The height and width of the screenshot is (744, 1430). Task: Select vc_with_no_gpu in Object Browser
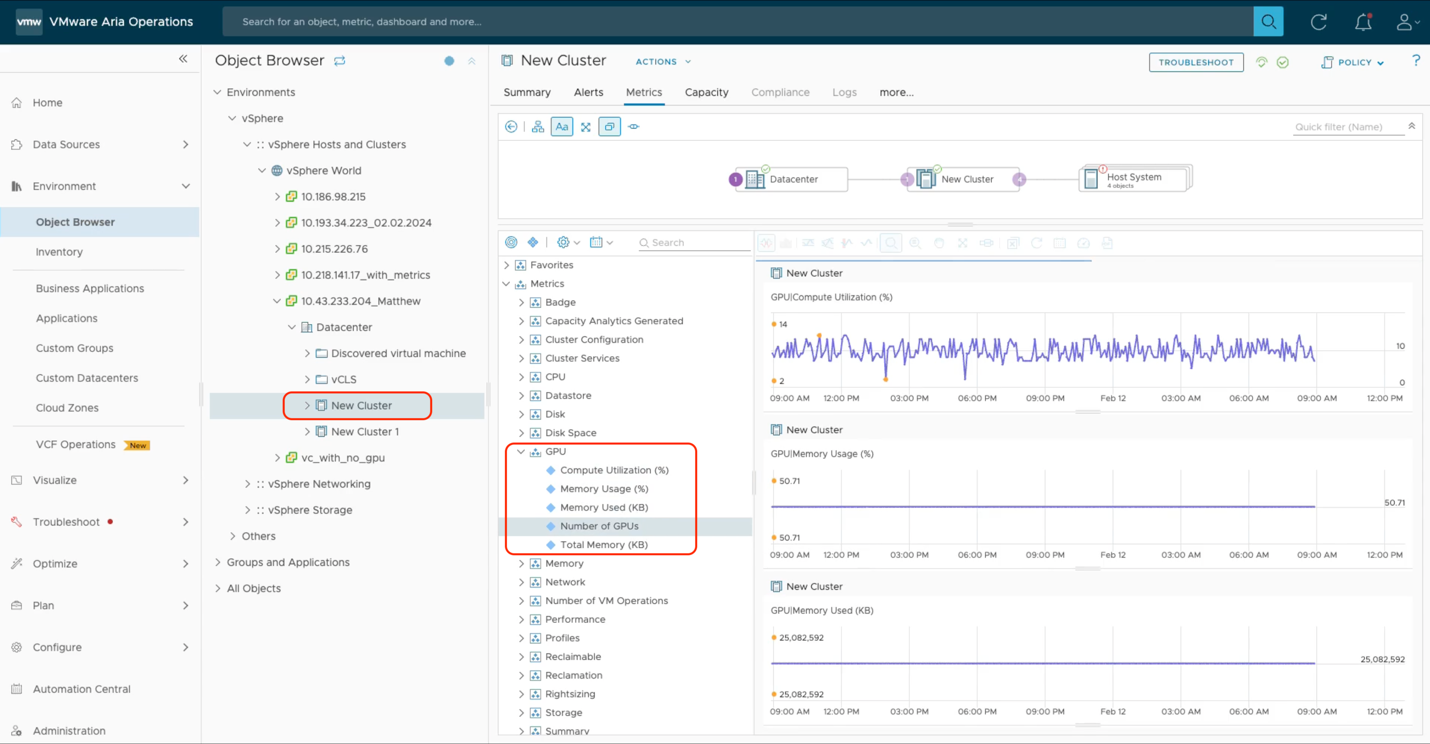click(343, 458)
